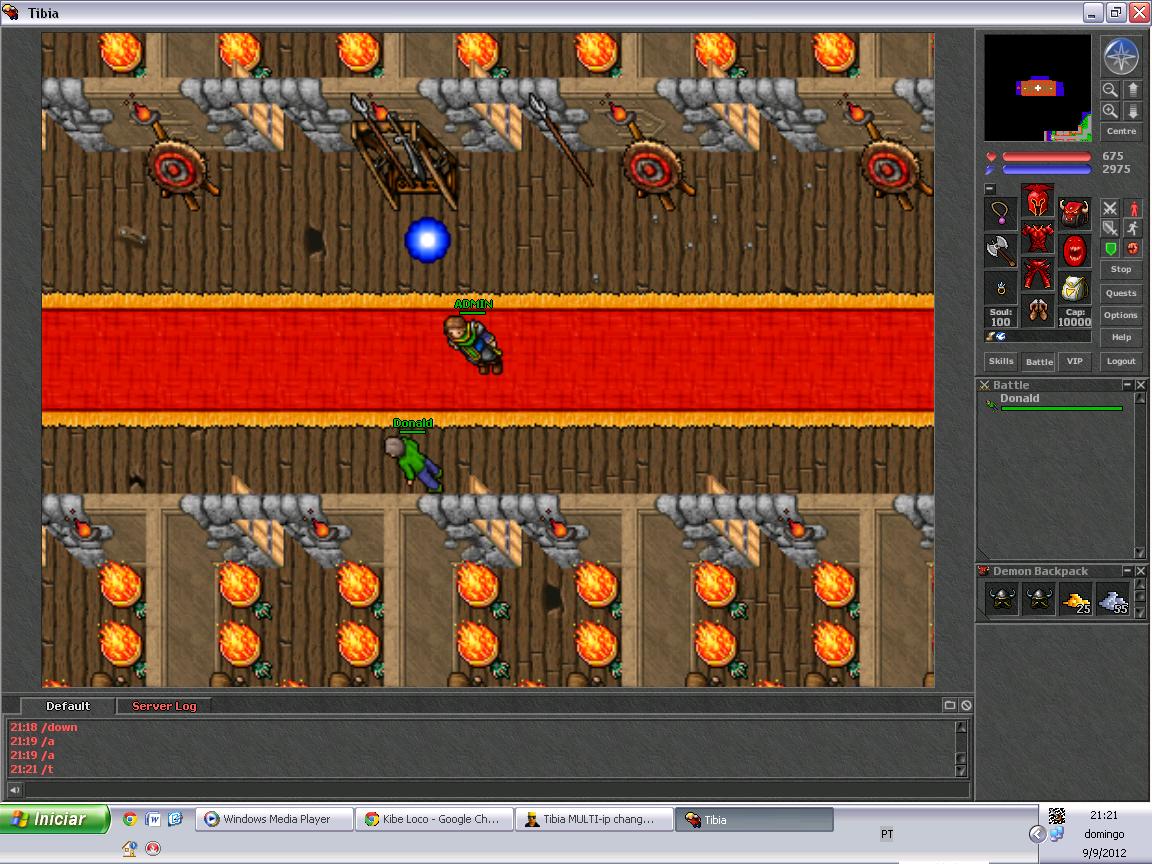1152x864 pixels.
Task: Click the Logout button
Action: 1121,361
